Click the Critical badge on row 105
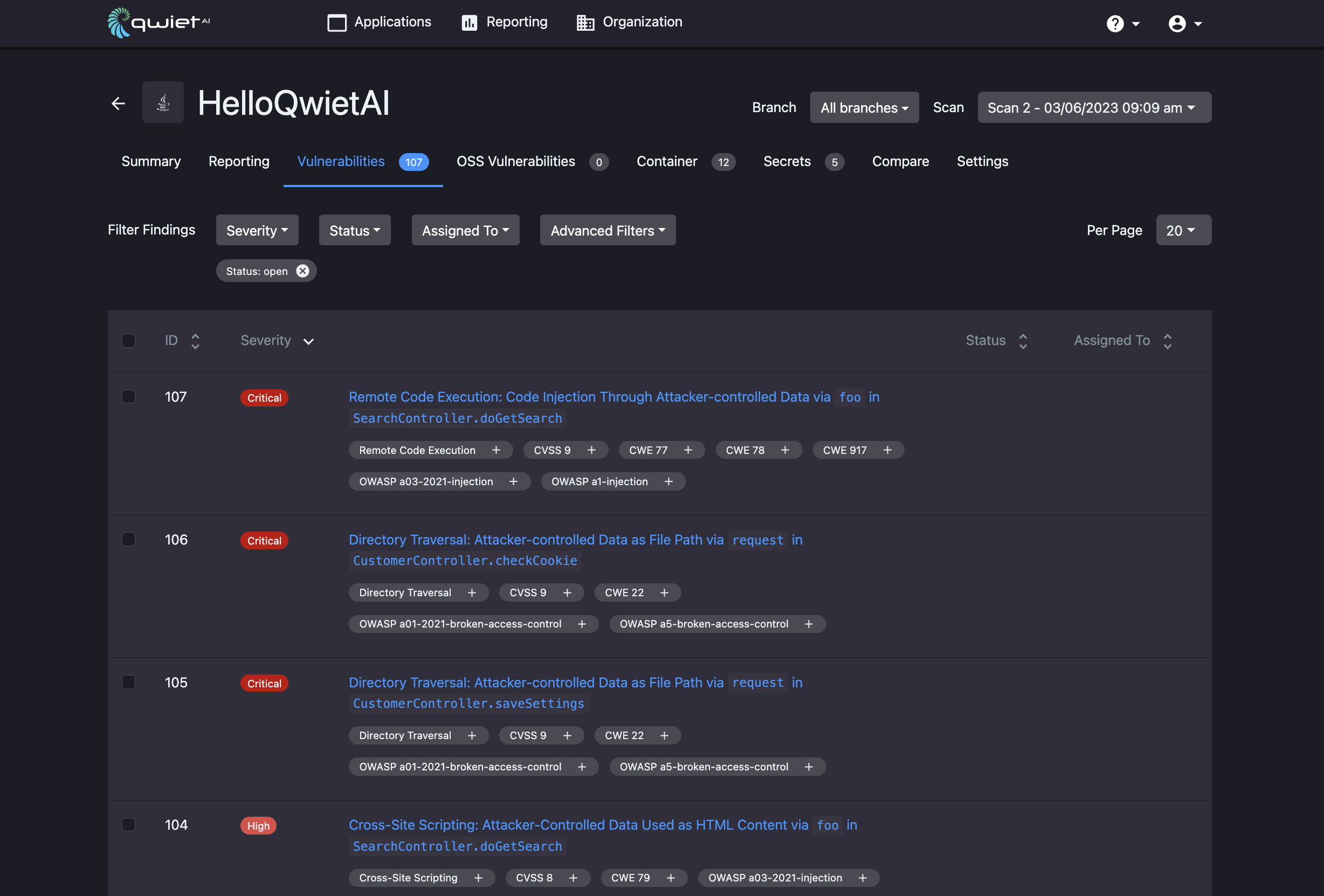The width and height of the screenshot is (1324, 896). pyautogui.click(x=264, y=684)
